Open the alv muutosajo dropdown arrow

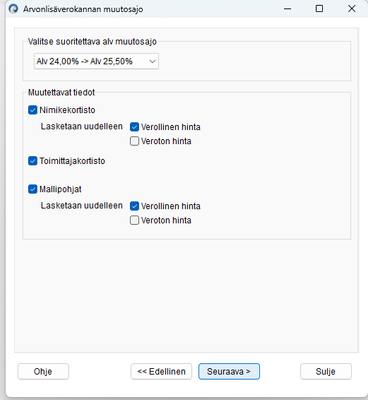[152, 61]
